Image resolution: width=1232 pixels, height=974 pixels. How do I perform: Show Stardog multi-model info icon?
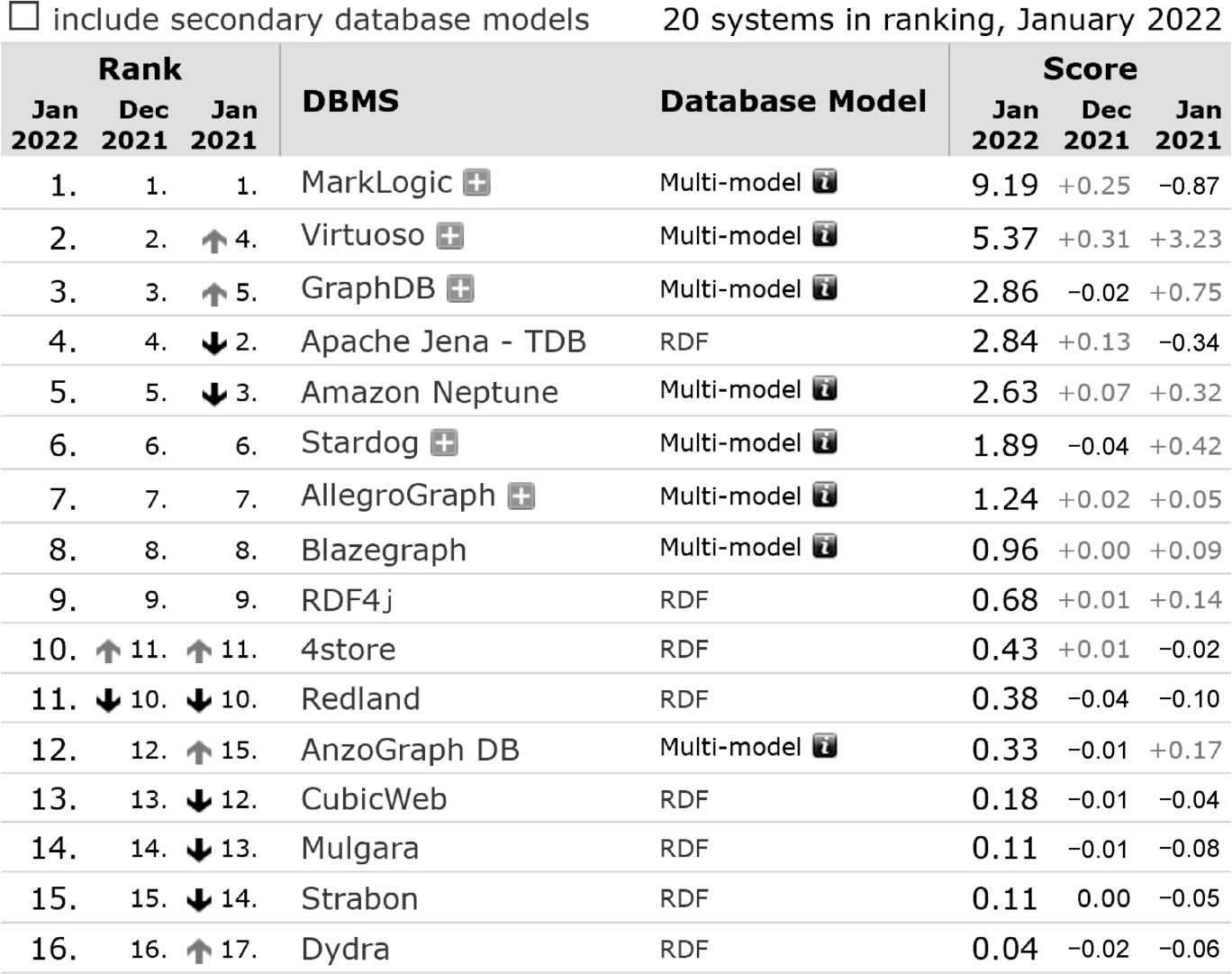[x=824, y=442]
